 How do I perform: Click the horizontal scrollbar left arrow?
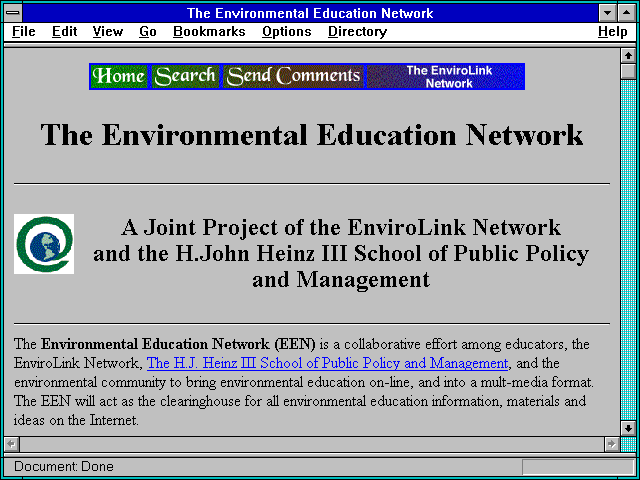[11, 444]
